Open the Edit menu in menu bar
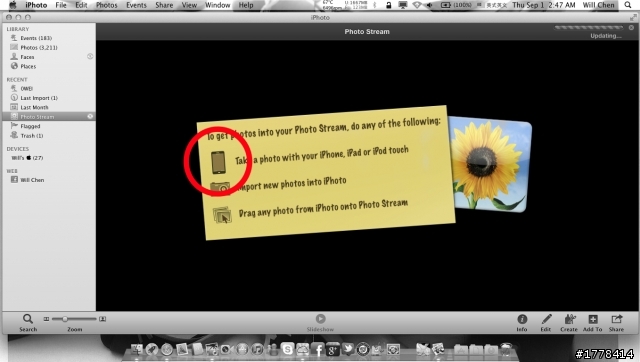Image resolution: width=640 pixels, height=362 pixels. tap(81, 5)
